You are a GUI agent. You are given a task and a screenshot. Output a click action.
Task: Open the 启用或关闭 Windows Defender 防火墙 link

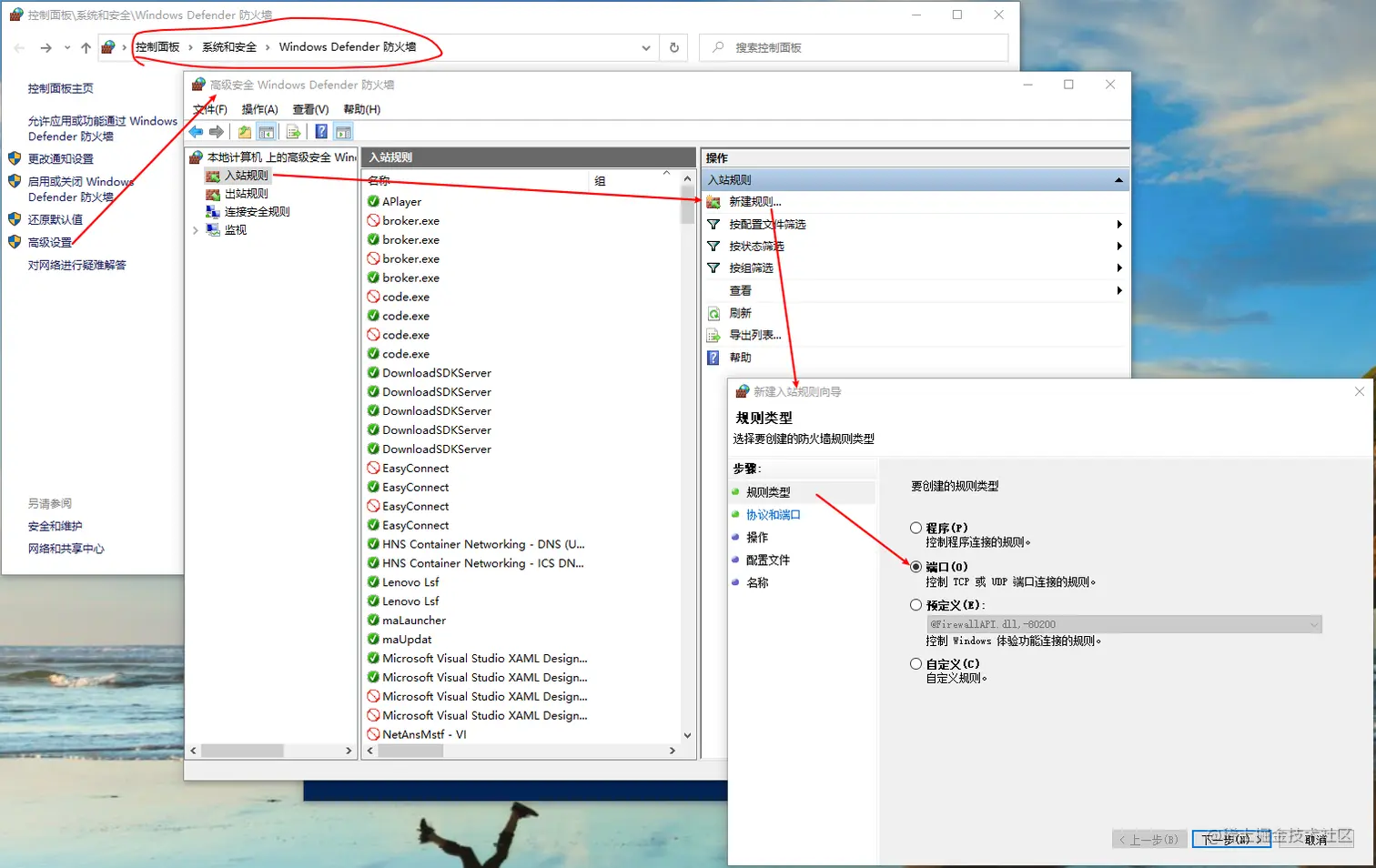click(x=80, y=189)
